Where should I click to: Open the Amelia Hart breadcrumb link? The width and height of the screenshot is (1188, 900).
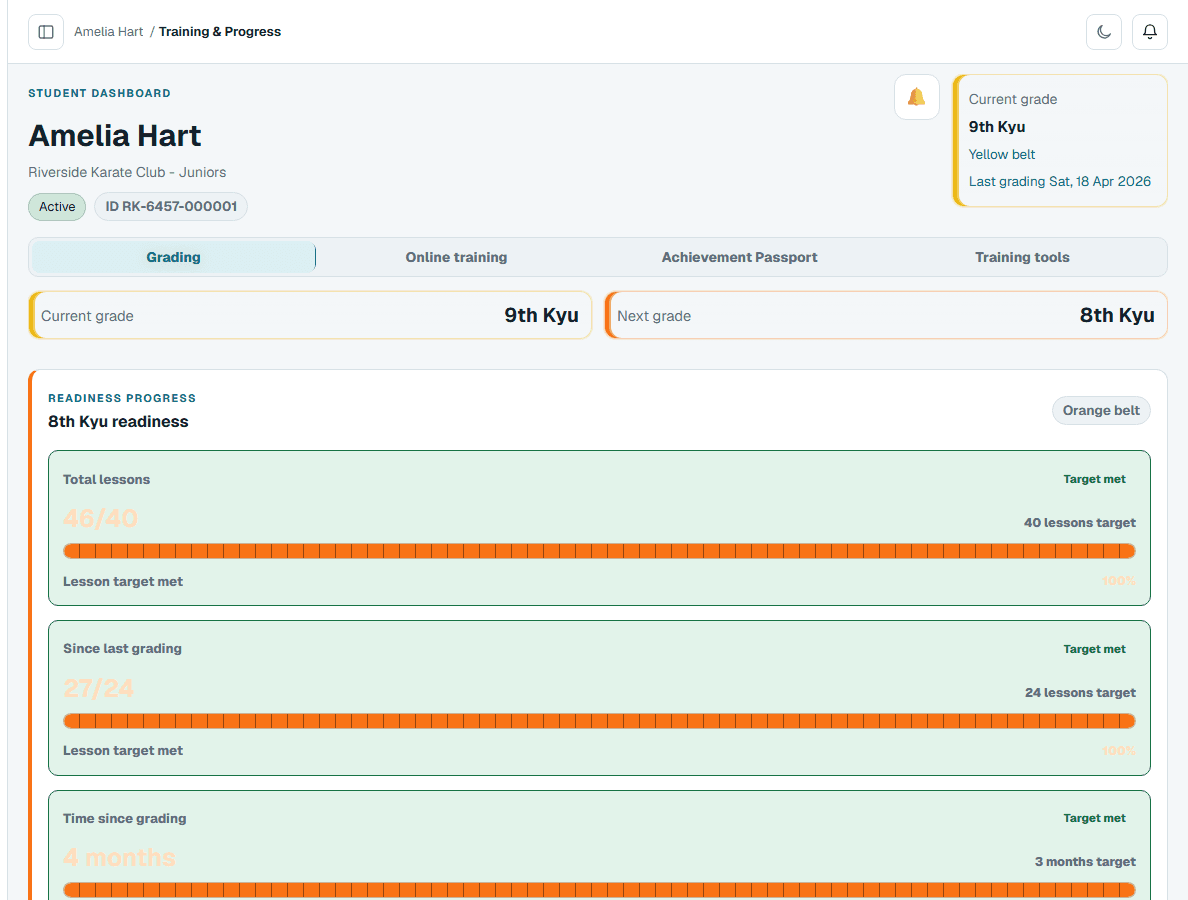coord(108,32)
